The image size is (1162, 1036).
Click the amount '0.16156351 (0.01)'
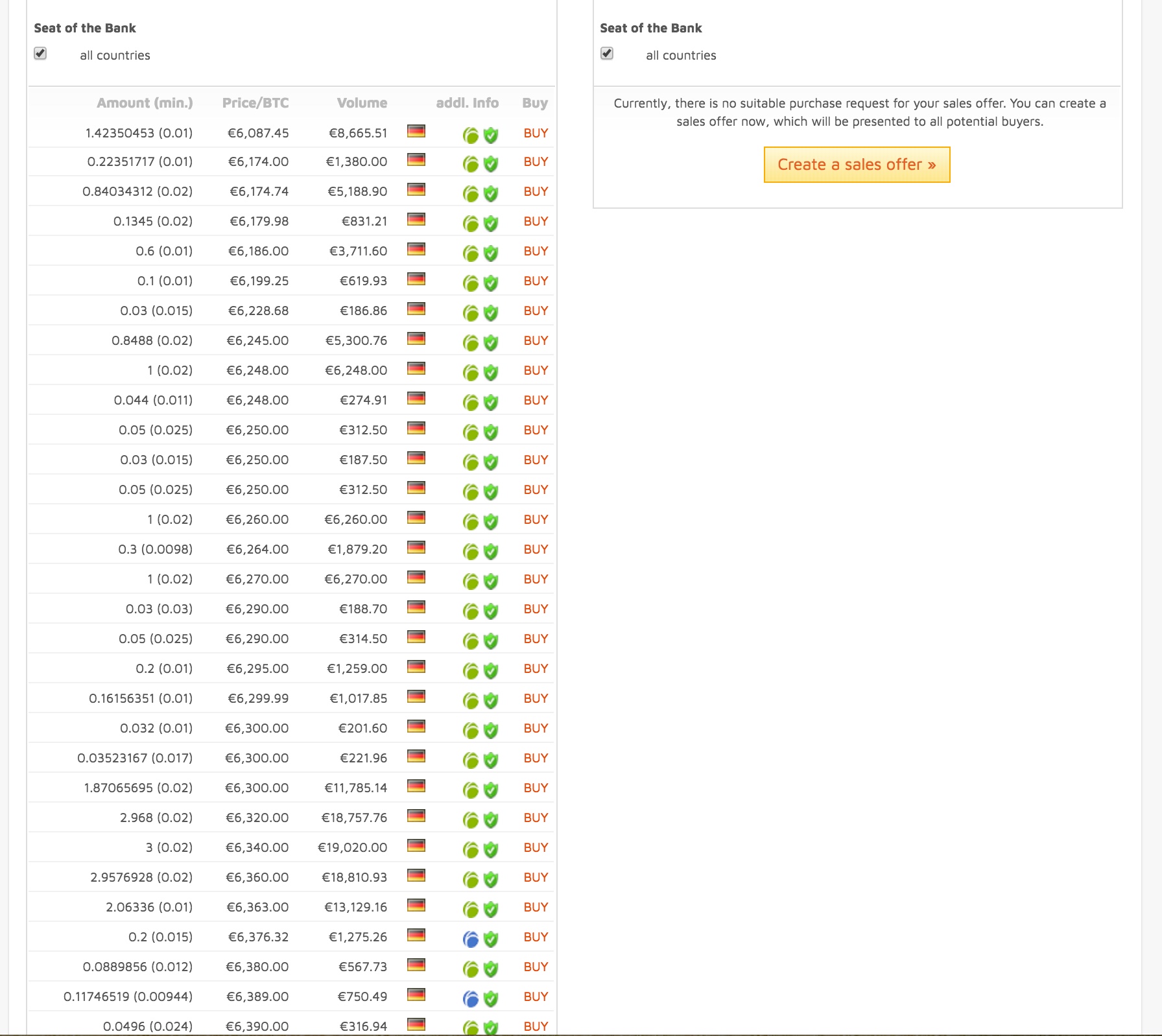point(141,698)
